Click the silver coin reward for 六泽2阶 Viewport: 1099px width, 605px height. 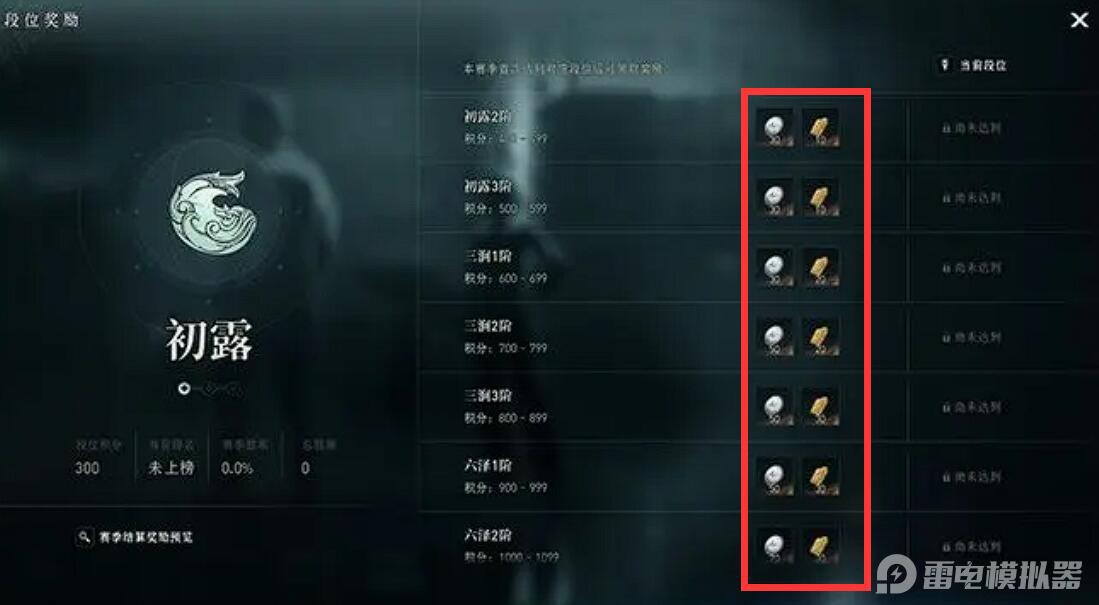pyautogui.click(x=774, y=545)
